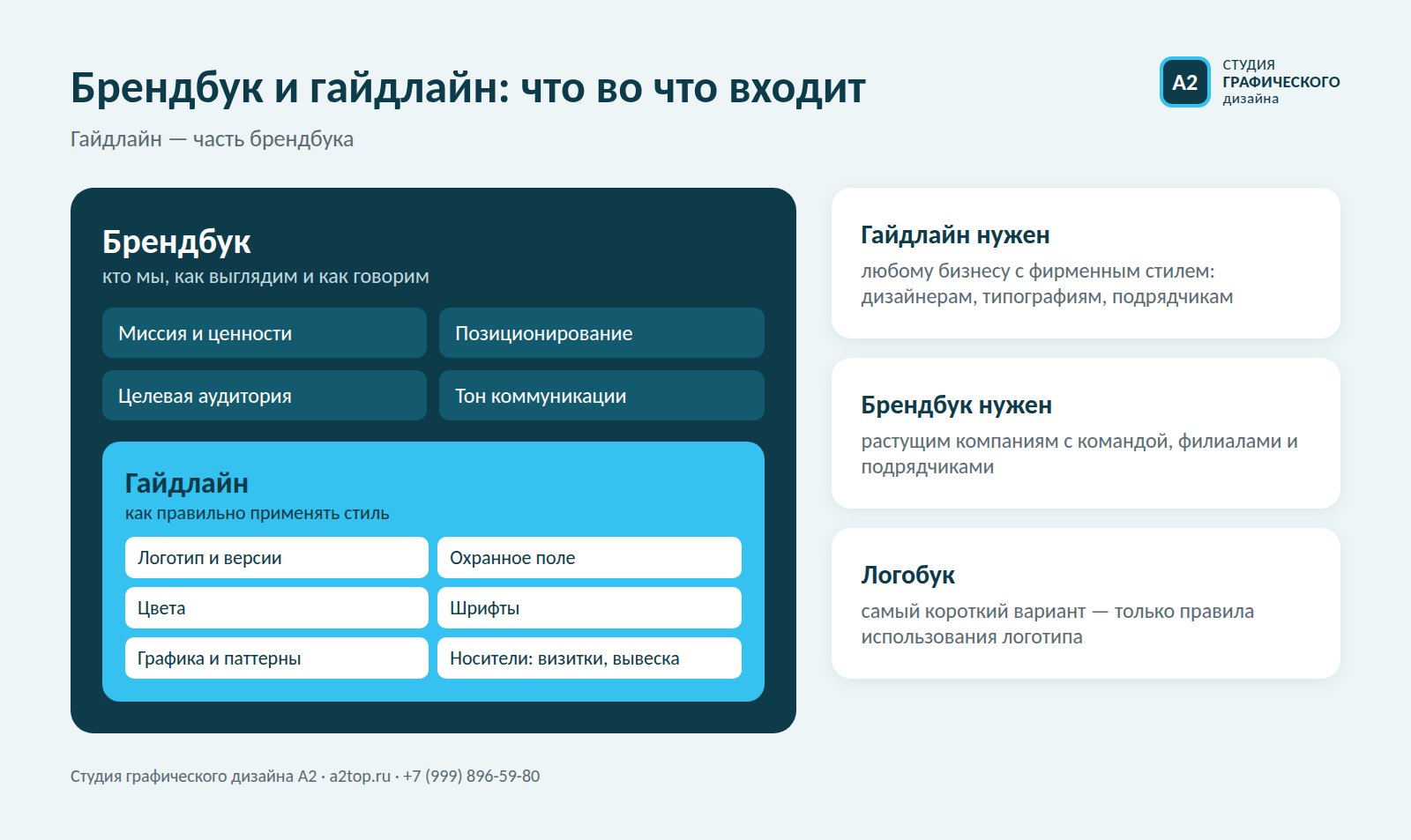Click the subtitle 'Гайдлайн — часть брендбука'
This screenshot has height=840, width=1411.
click(x=212, y=139)
